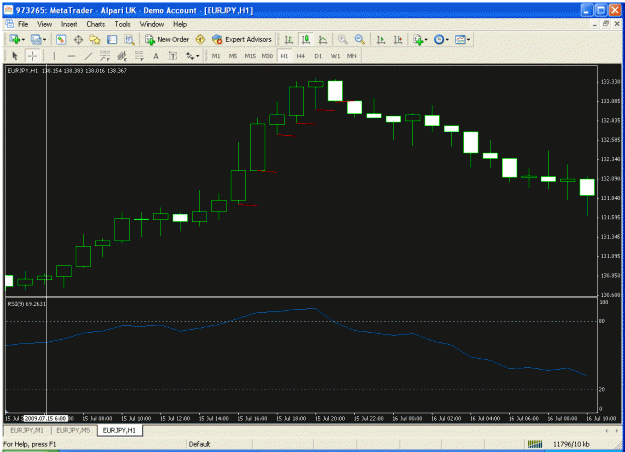Open the Templates chart icon

click(460, 39)
